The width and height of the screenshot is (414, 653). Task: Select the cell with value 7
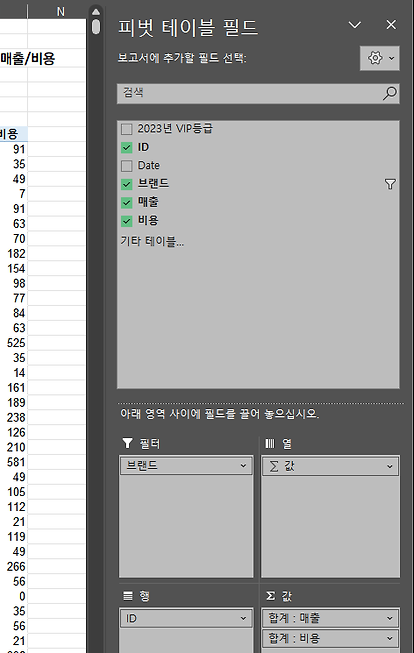click(14, 194)
